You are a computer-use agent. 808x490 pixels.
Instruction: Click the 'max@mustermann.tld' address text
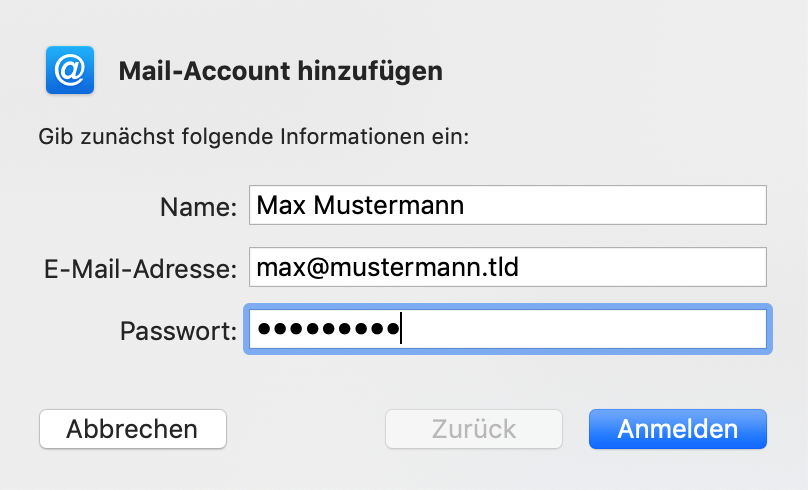click(x=388, y=267)
